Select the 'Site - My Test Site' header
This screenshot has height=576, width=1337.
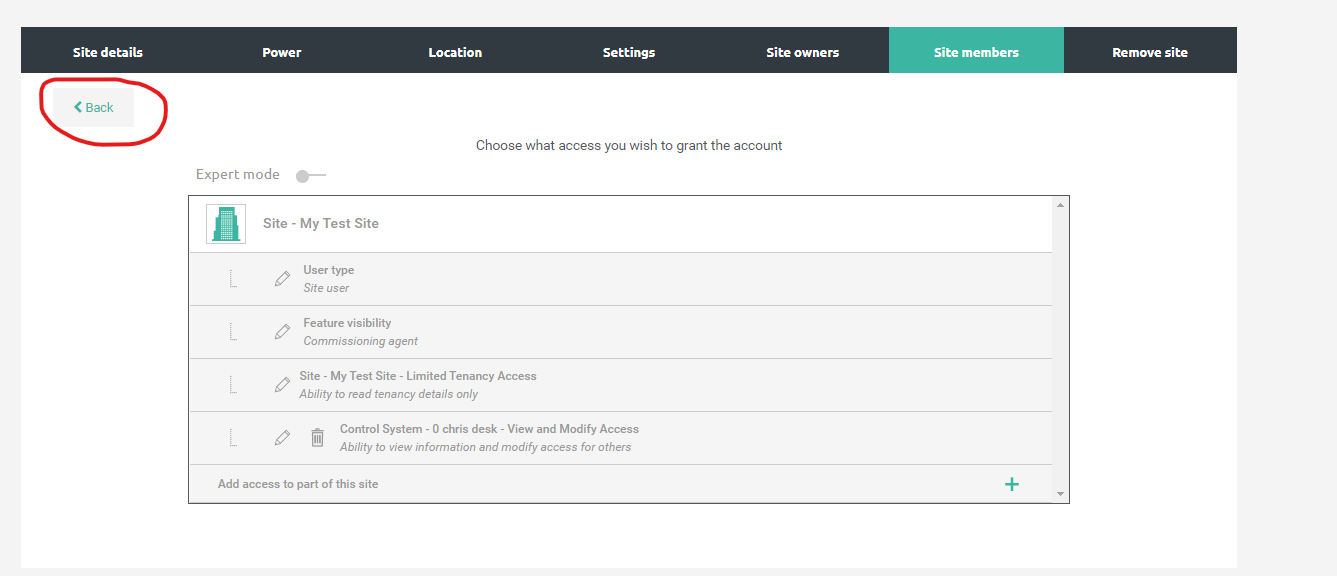[x=321, y=224]
